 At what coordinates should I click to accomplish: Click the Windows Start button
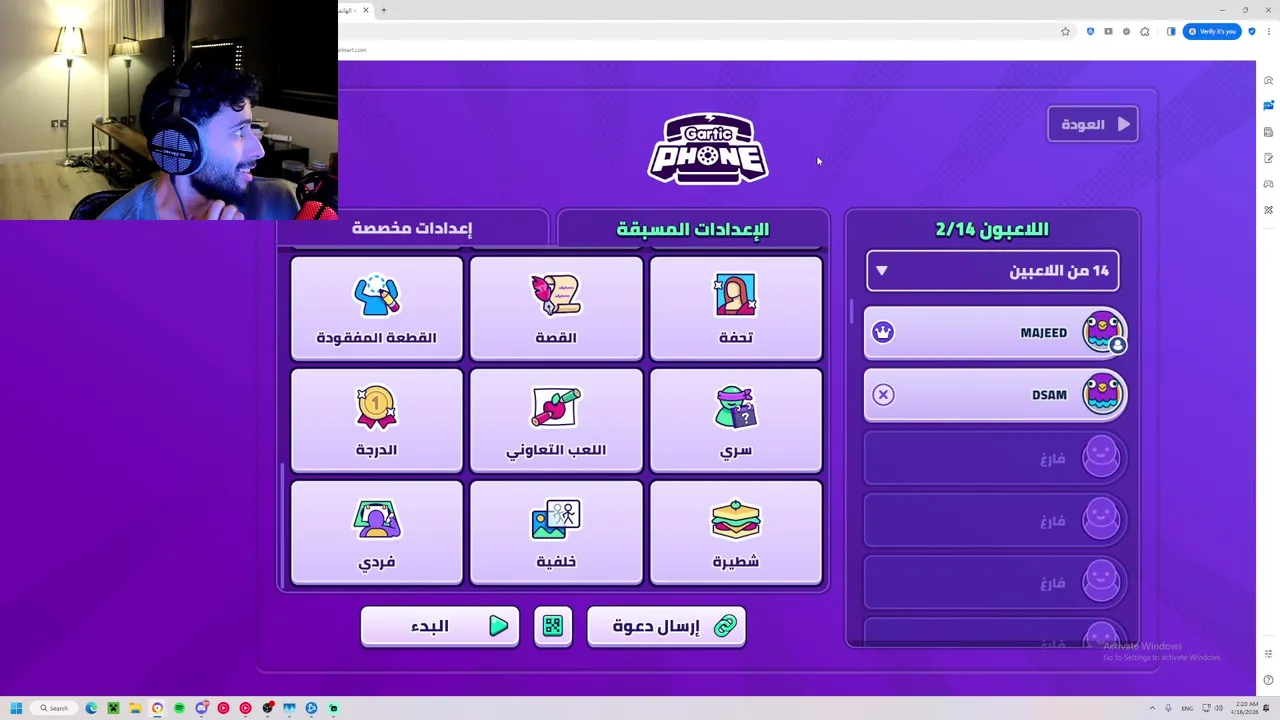[16, 708]
